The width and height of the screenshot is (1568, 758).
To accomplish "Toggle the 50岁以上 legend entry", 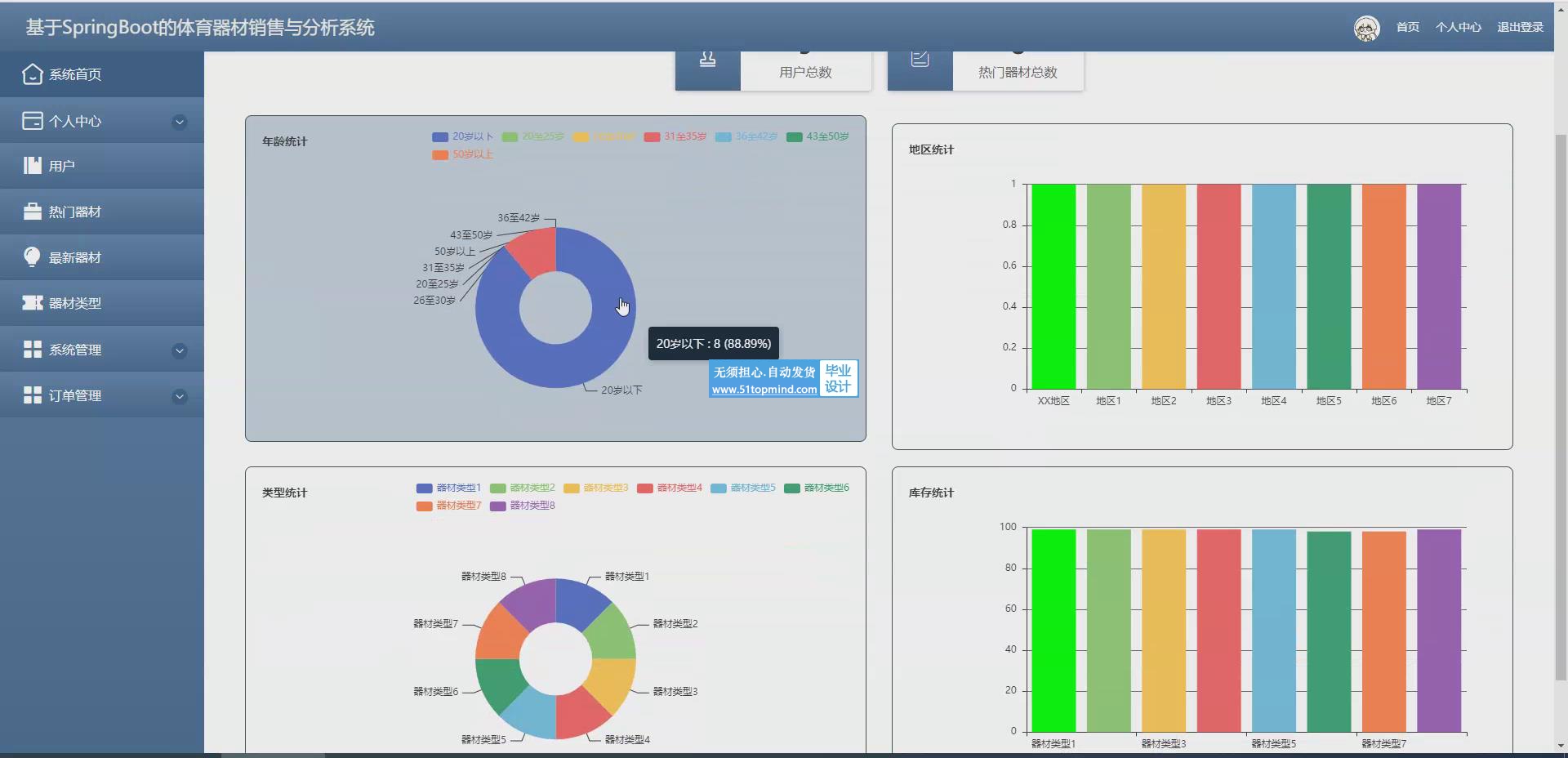I will 462,154.
